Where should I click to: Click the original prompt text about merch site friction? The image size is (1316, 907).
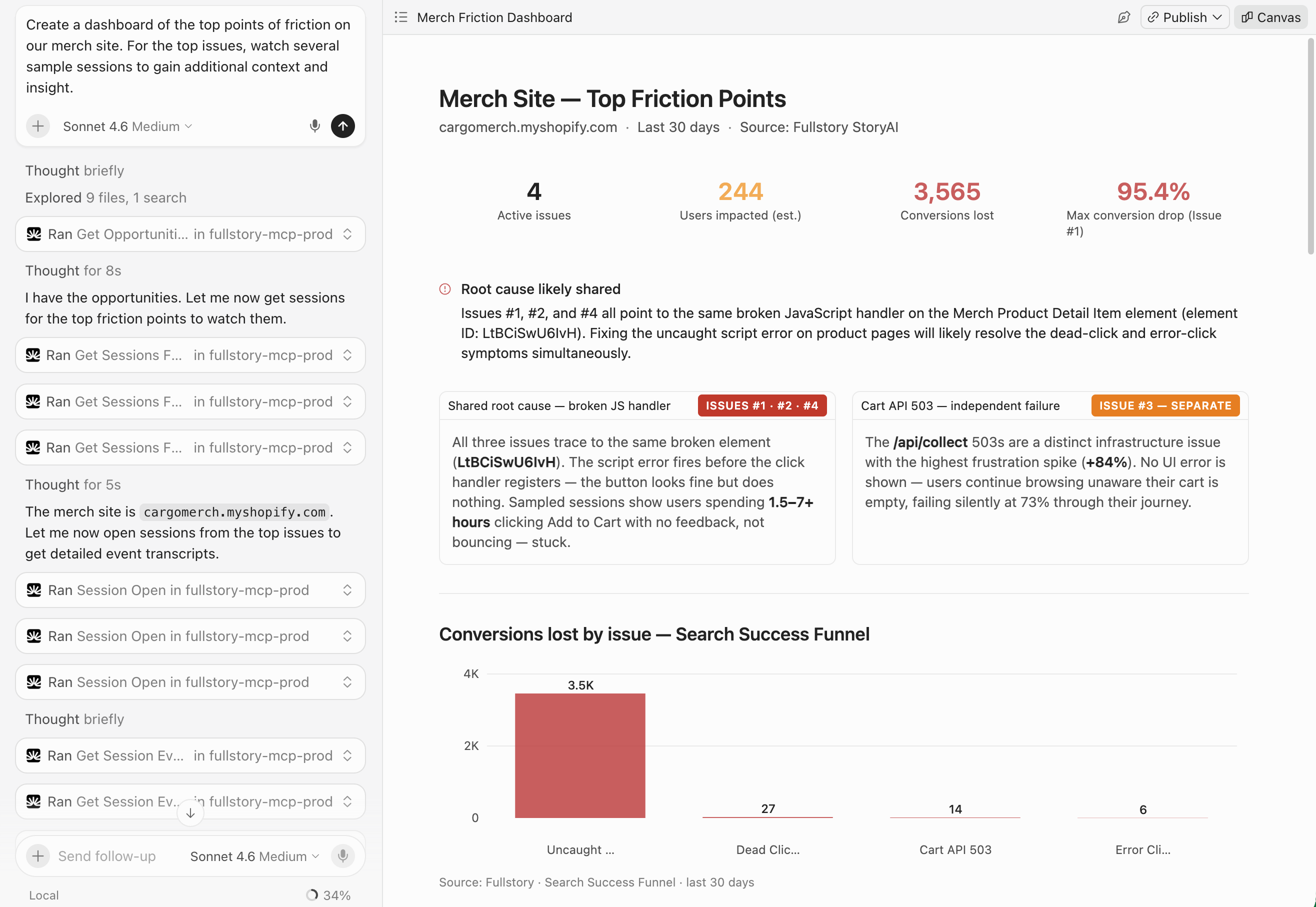[x=188, y=55]
